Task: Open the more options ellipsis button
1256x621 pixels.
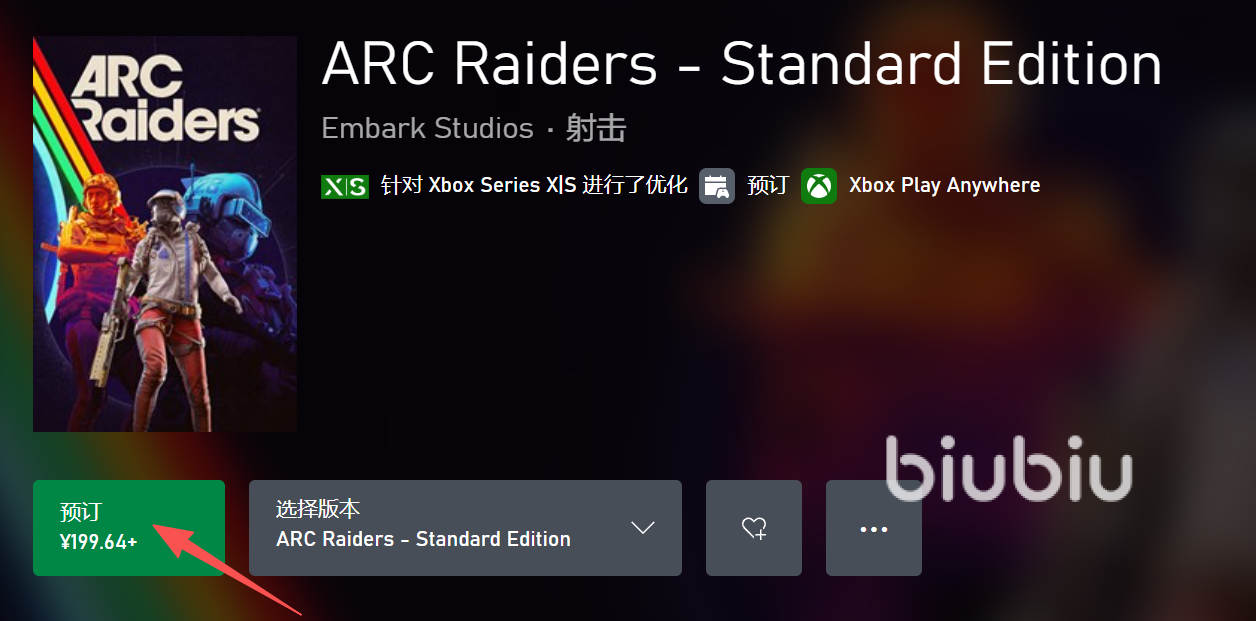Action: 874,528
